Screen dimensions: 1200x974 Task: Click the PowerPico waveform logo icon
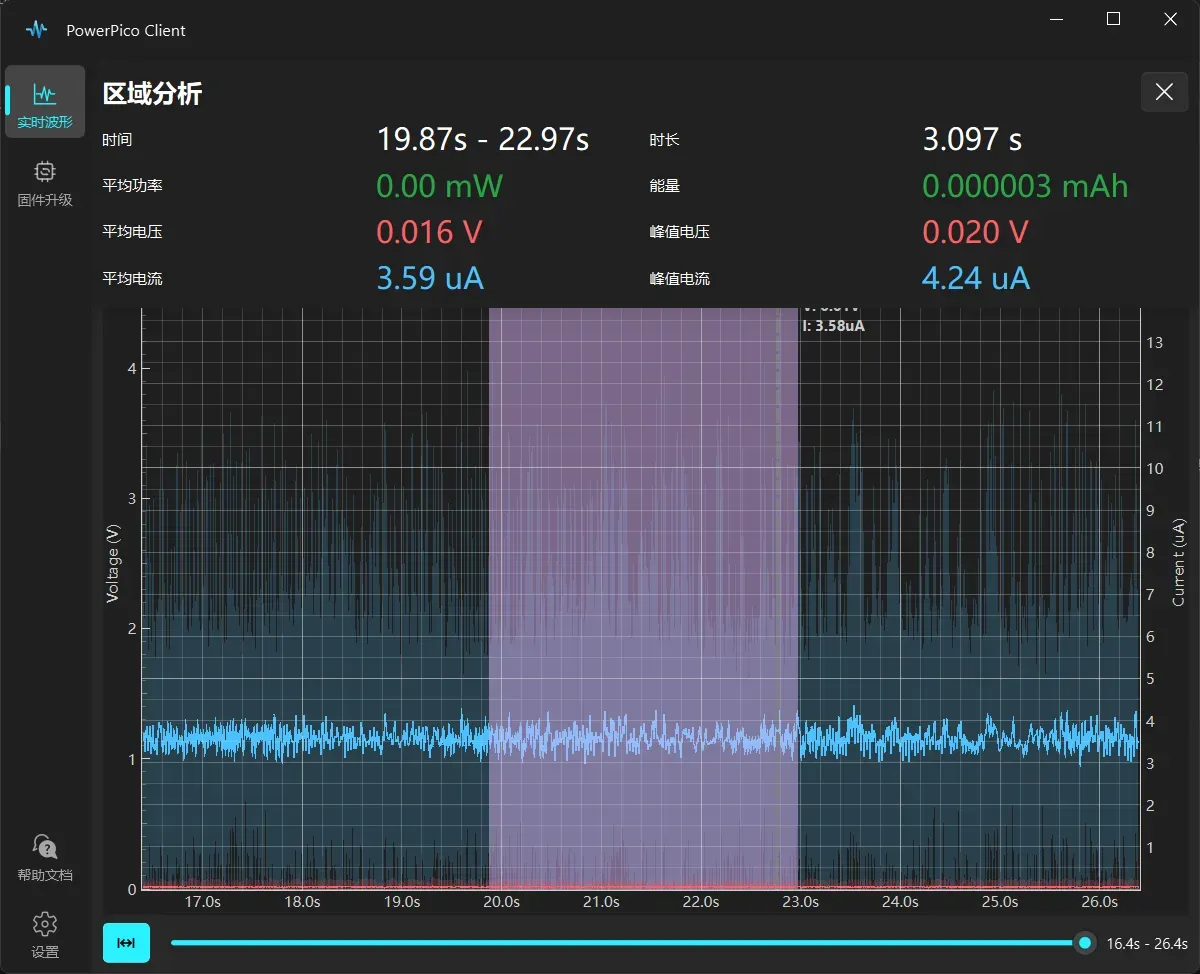coord(38,30)
